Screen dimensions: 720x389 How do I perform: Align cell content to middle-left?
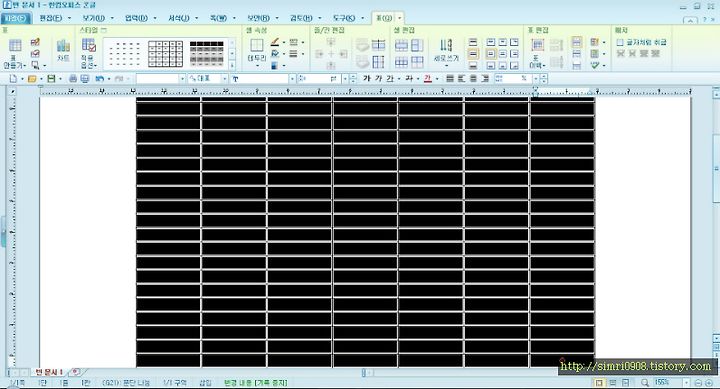click(x=491, y=54)
